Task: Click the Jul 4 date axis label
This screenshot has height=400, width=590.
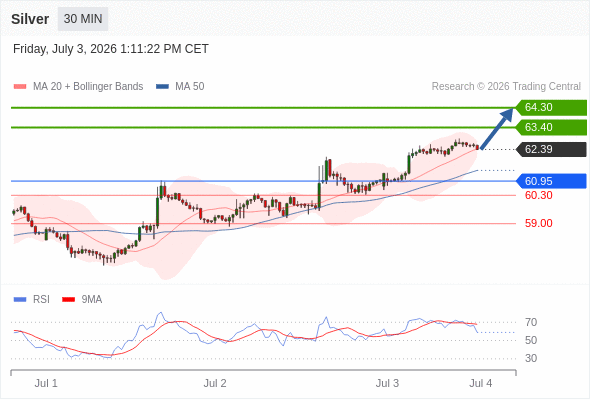Action: click(481, 383)
